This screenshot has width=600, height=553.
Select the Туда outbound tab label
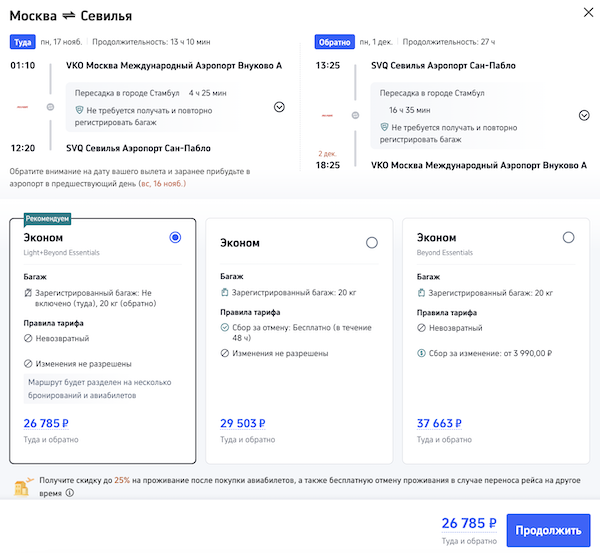pyautogui.click(x=23, y=43)
